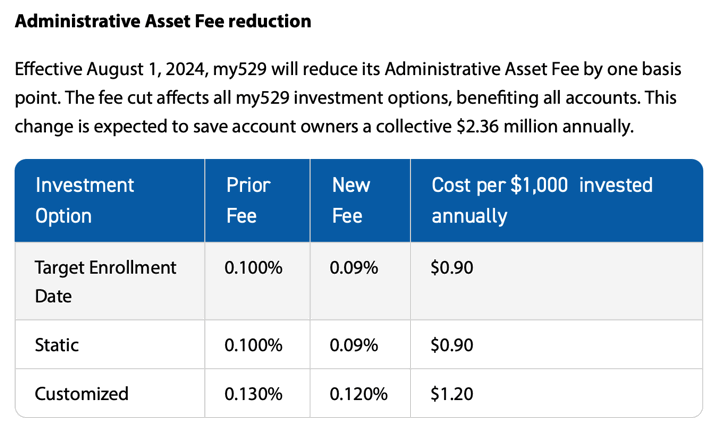Click the 'Target Enrollment Date' row label

(105, 281)
